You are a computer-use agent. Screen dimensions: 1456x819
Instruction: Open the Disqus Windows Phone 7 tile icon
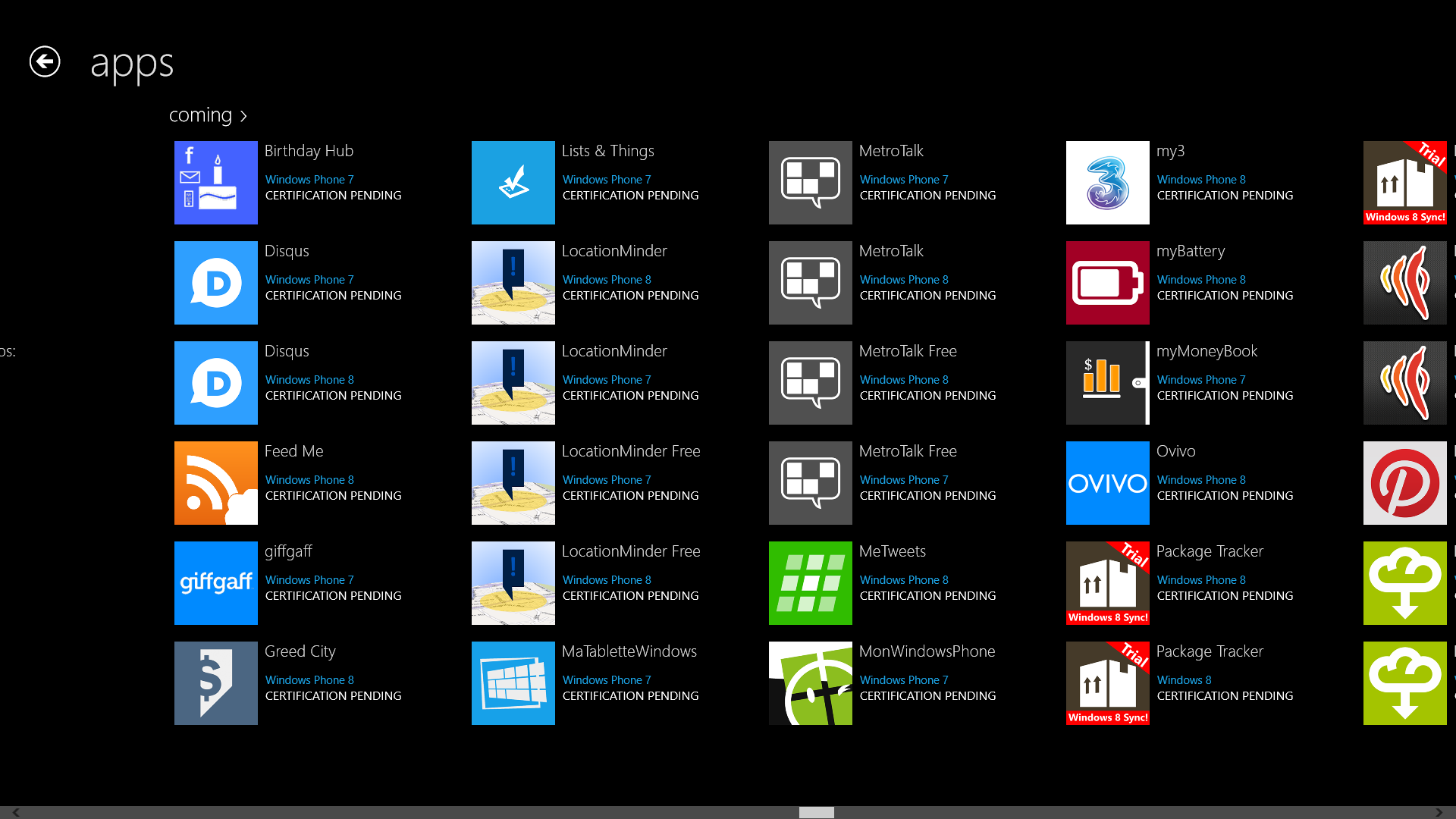(x=216, y=283)
